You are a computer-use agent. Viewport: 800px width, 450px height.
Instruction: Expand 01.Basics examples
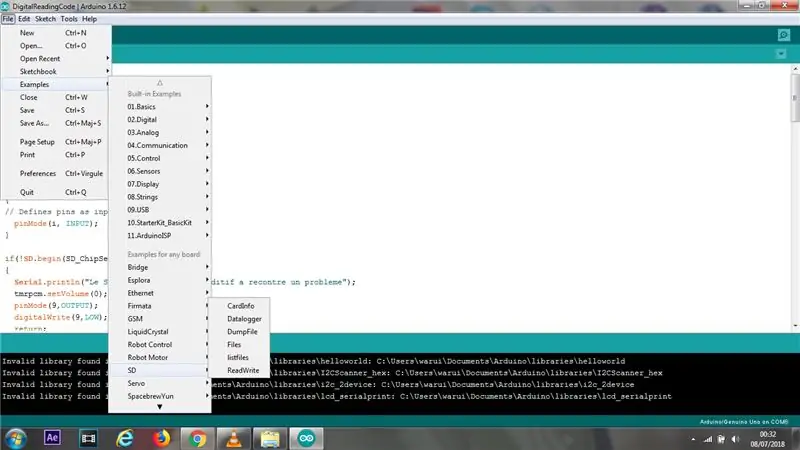(160, 107)
